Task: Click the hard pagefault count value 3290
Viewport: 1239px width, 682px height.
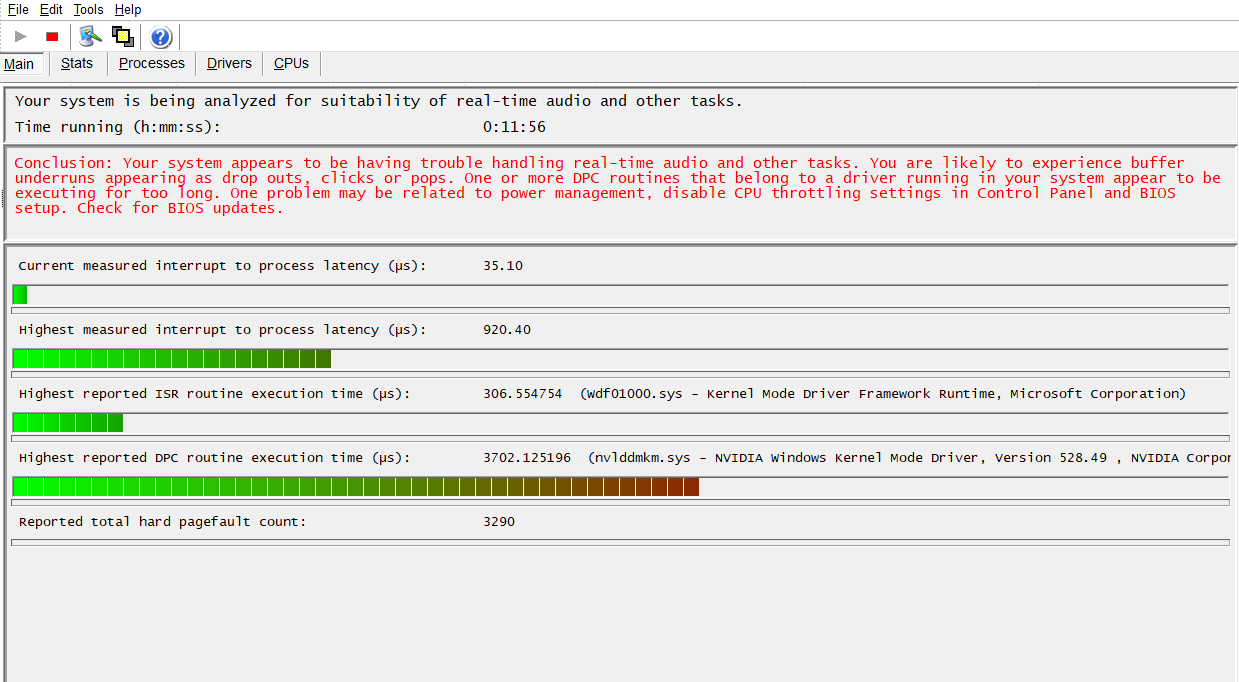Action: tap(499, 522)
